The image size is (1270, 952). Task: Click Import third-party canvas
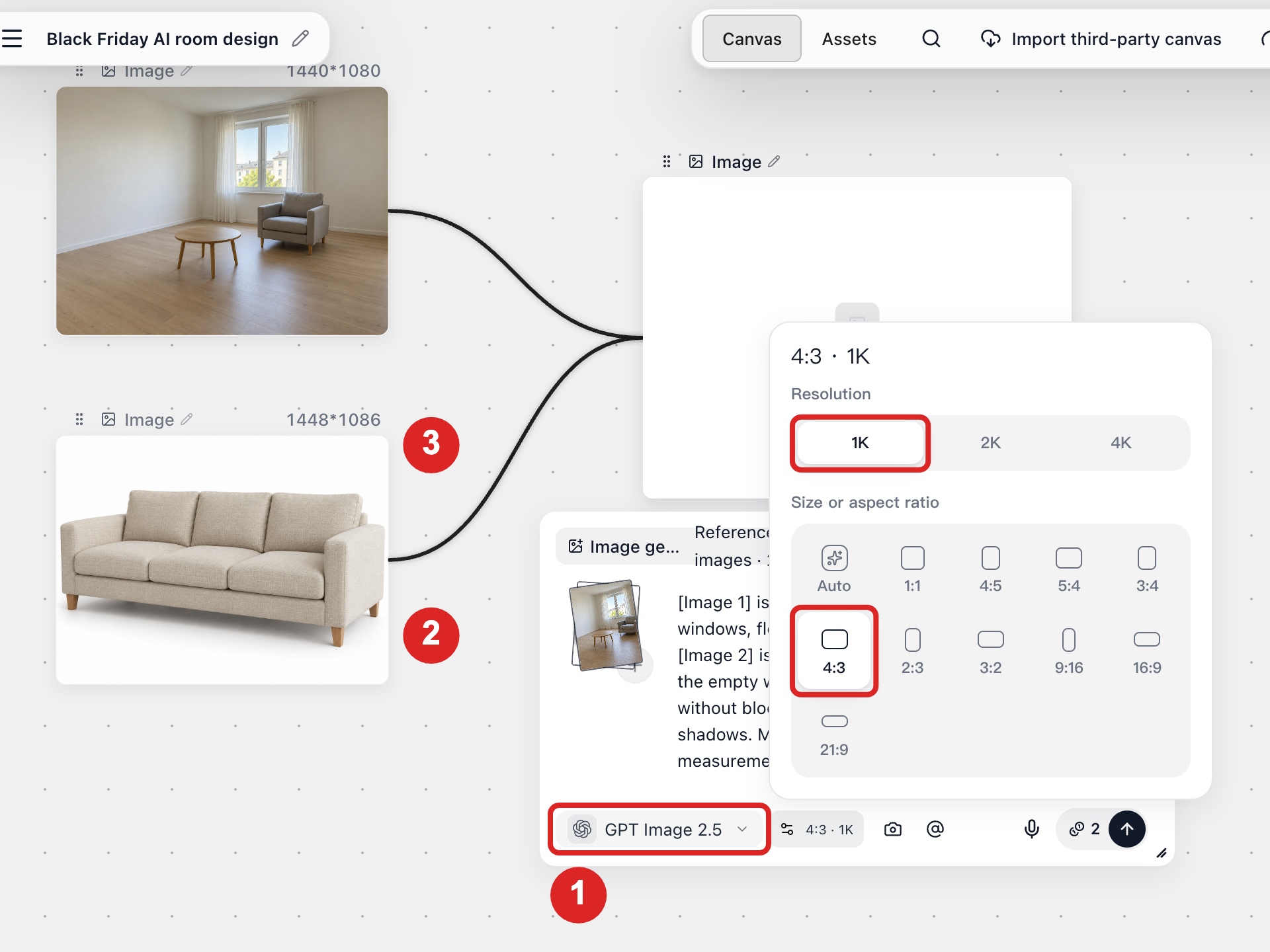click(x=1101, y=38)
